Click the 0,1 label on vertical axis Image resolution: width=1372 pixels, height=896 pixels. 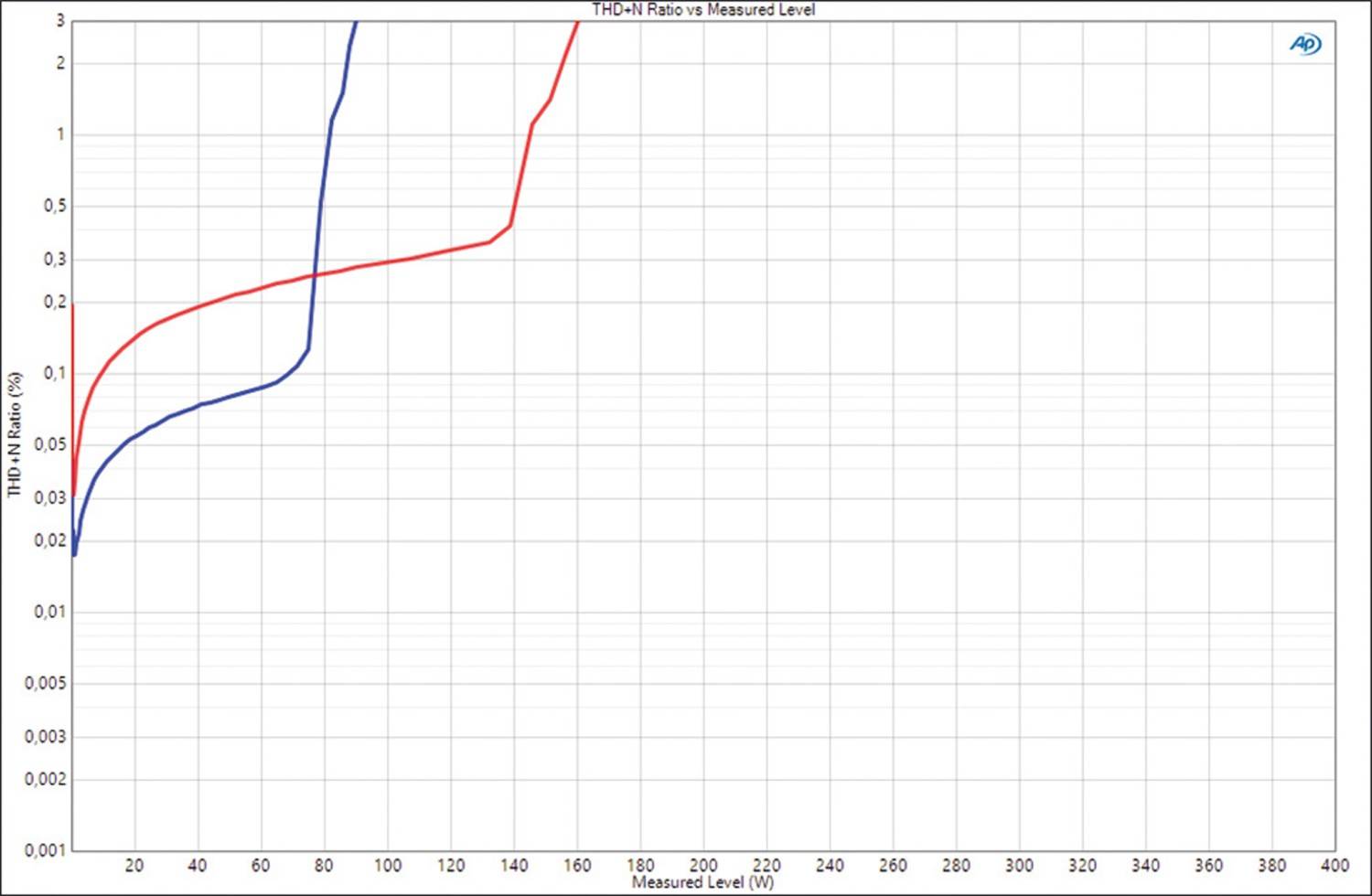pyautogui.click(x=54, y=373)
